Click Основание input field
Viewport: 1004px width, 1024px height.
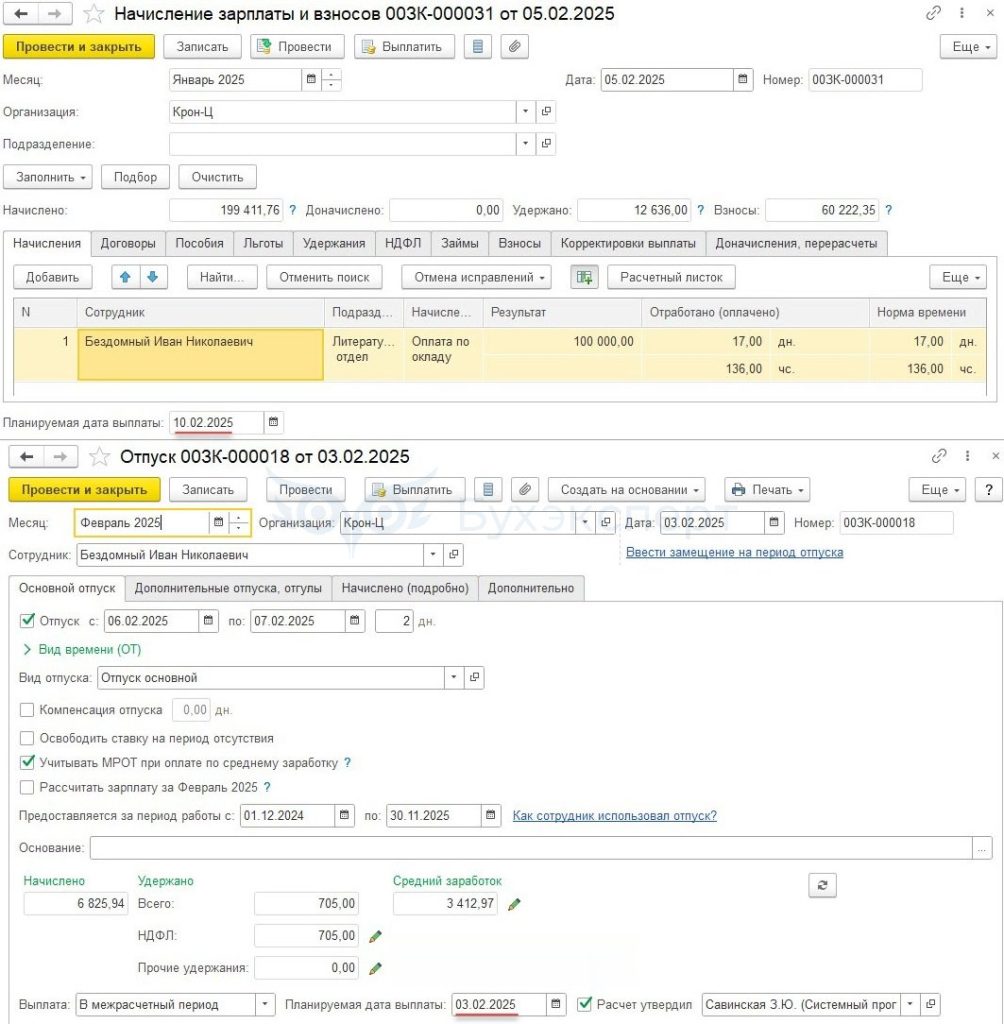click(531, 848)
